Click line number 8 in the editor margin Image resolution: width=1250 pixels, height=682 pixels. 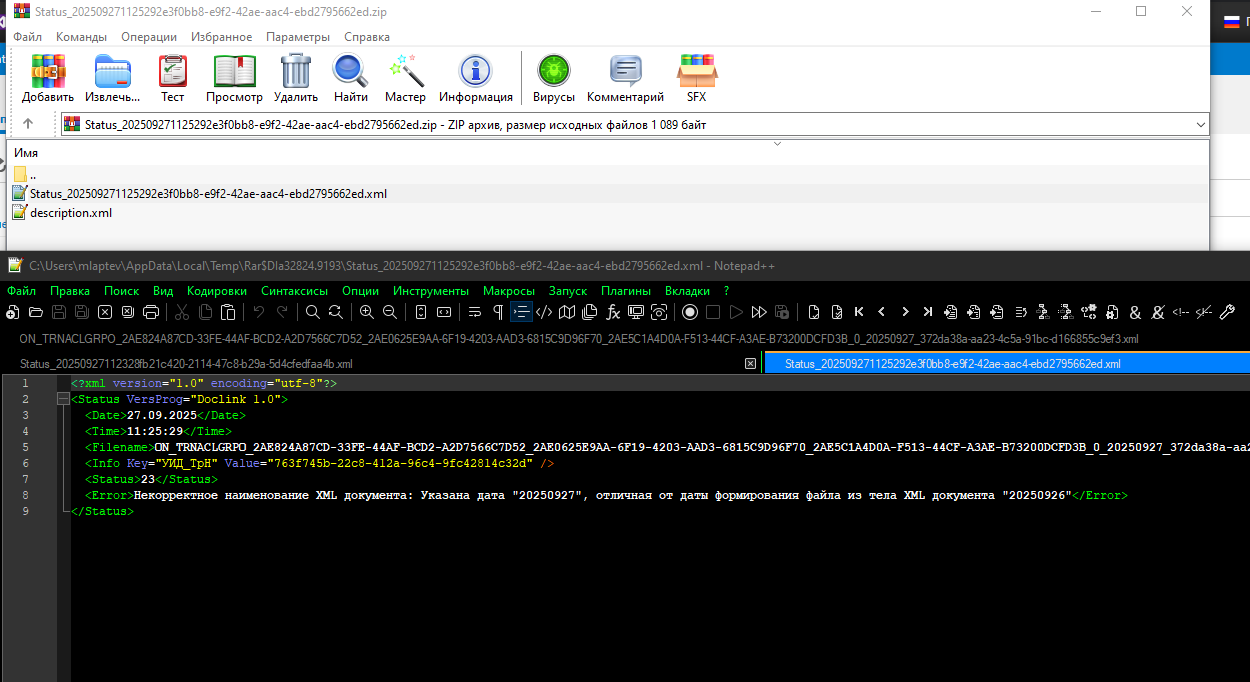25,495
